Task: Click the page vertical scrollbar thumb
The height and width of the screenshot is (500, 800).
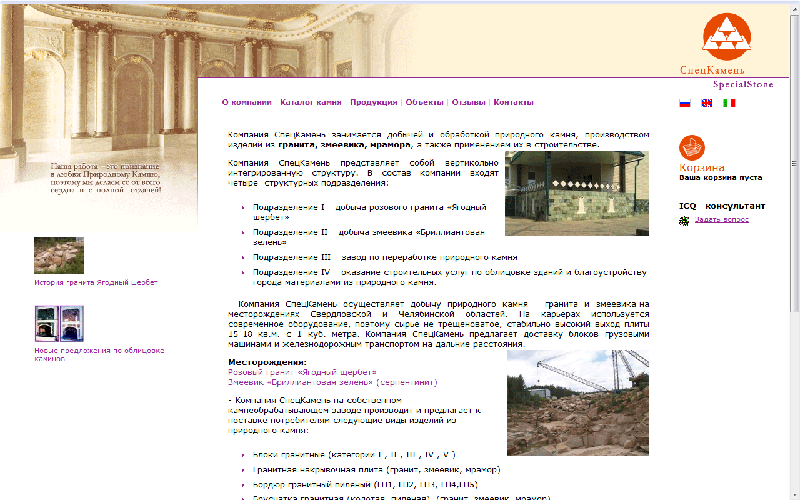Action: coord(794,163)
